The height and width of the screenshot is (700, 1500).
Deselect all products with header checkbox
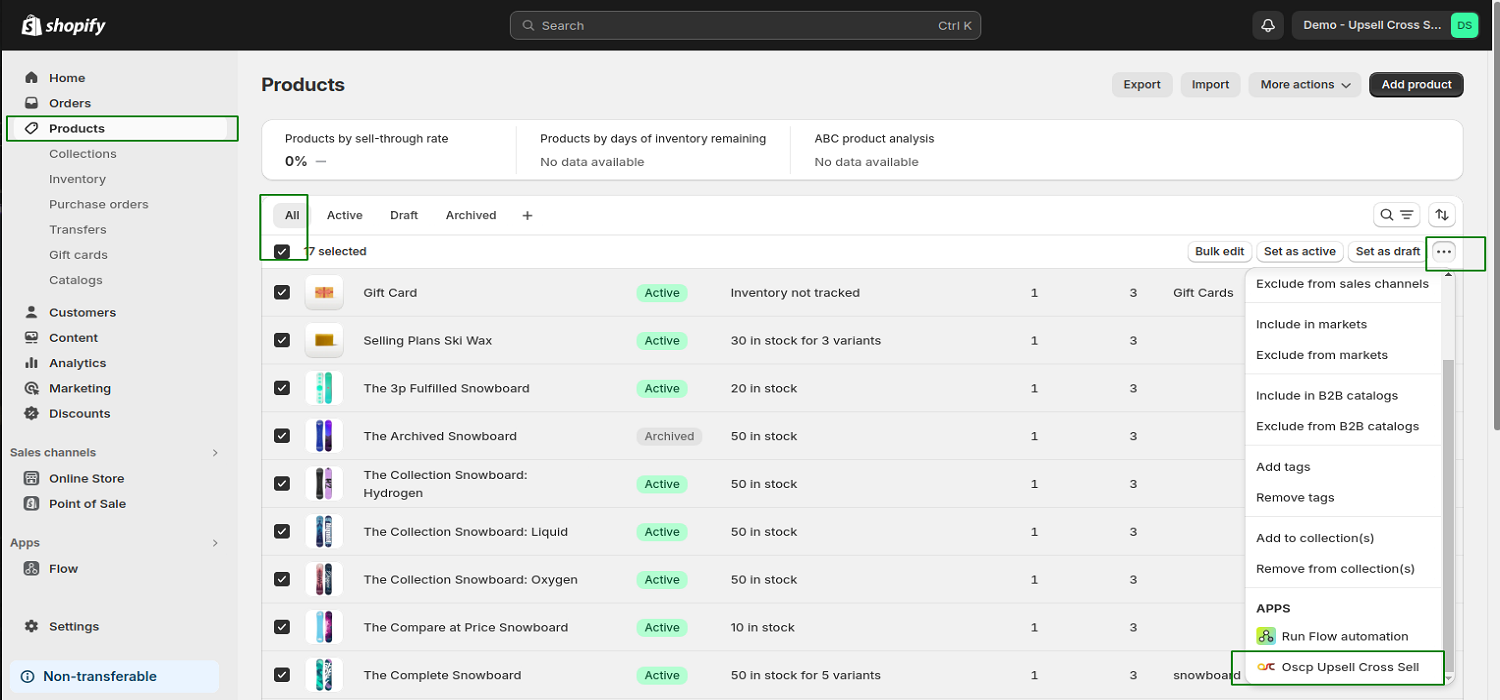point(282,252)
